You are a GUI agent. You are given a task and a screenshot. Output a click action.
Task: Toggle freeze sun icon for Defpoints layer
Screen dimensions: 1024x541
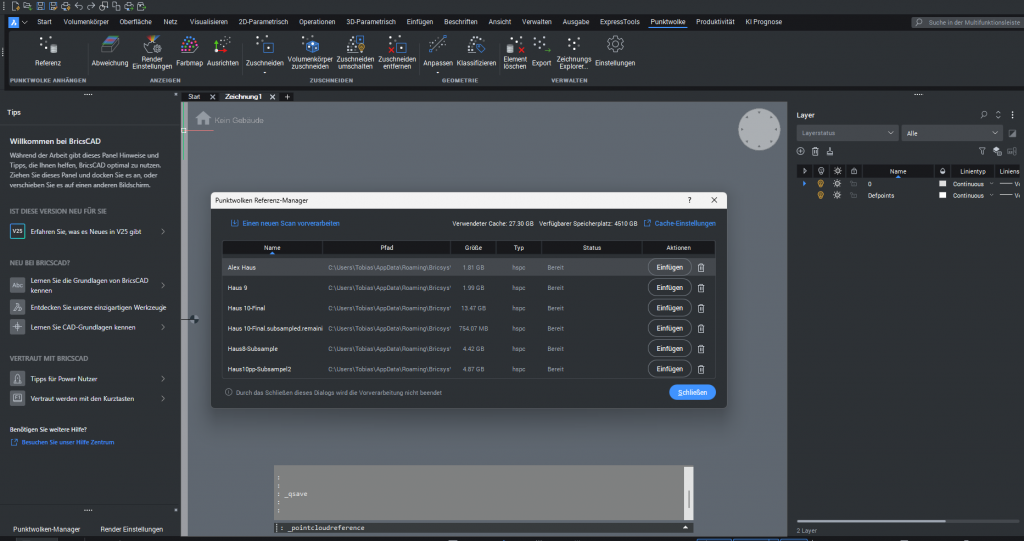(837, 196)
